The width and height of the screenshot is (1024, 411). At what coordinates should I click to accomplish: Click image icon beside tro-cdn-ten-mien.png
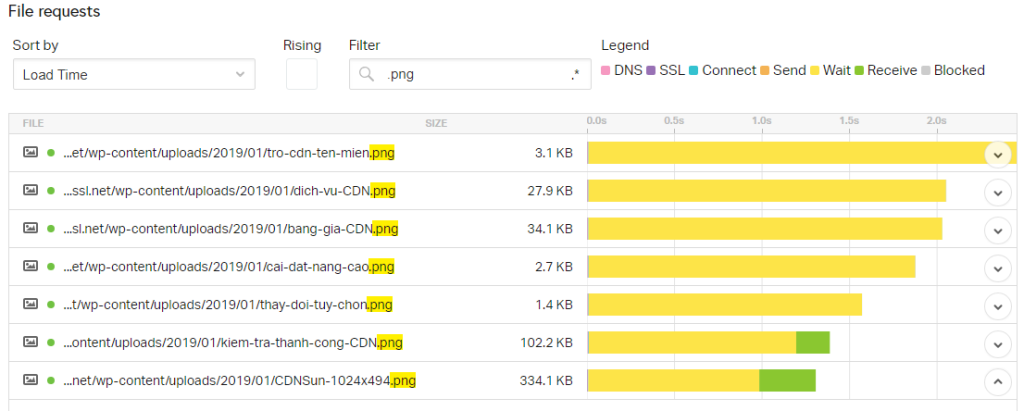point(30,153)
